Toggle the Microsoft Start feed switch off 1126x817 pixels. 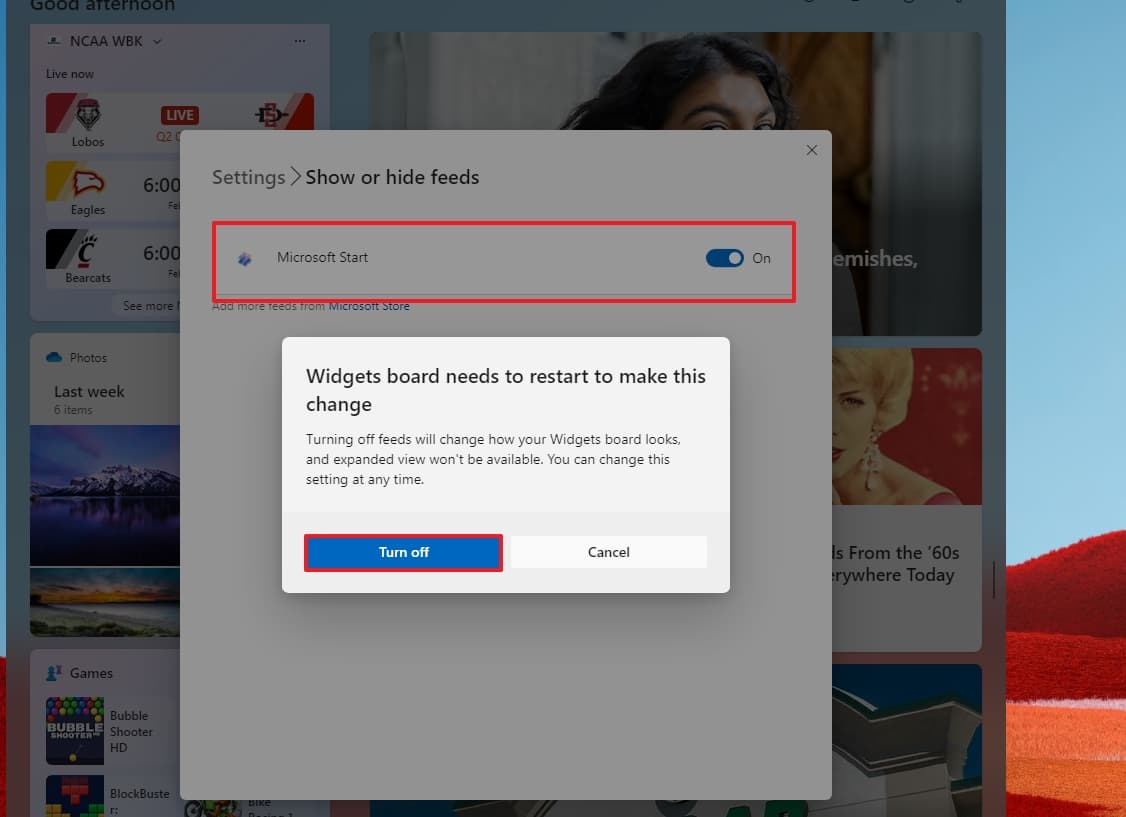tap(725, 258)
